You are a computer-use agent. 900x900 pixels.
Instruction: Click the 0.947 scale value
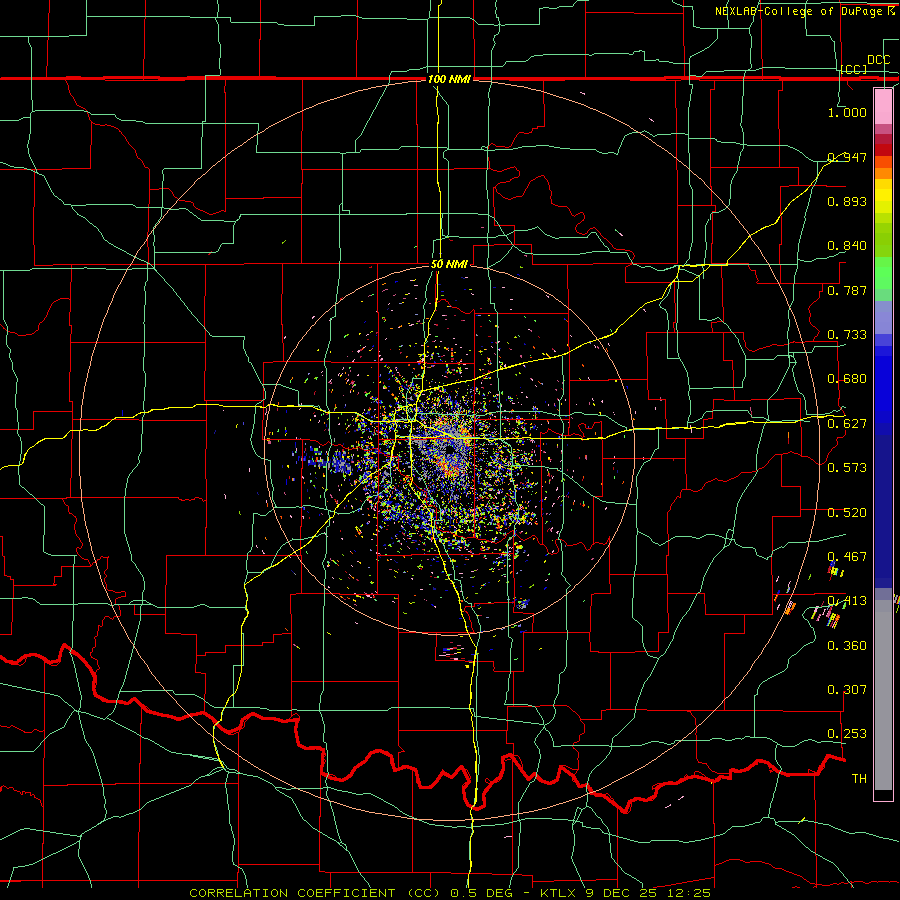(847, 157)
